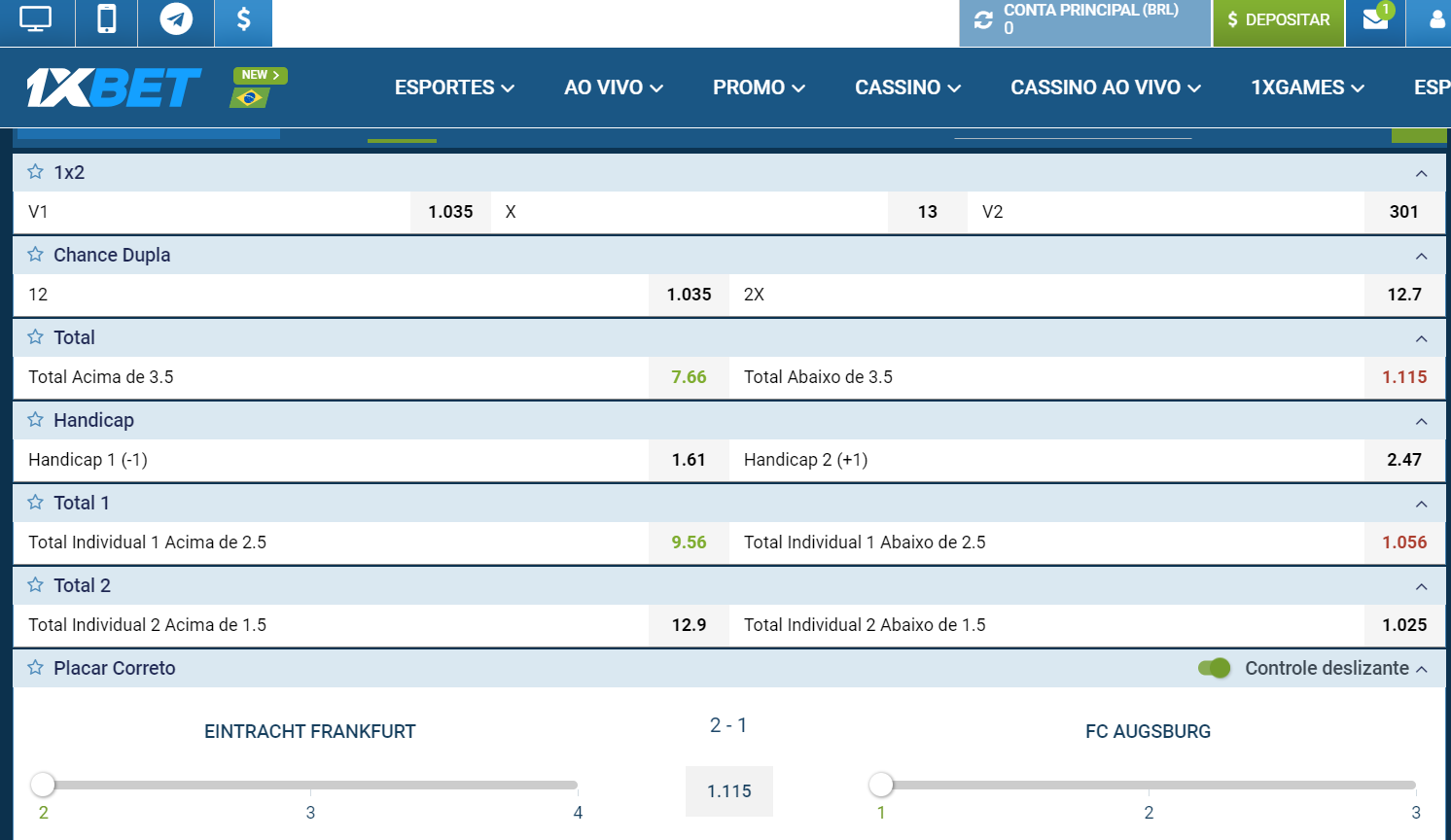Viewport: 1451px width, 840px height.
Task: Collapse the 1x2 section
Action: click(1422, 173)
